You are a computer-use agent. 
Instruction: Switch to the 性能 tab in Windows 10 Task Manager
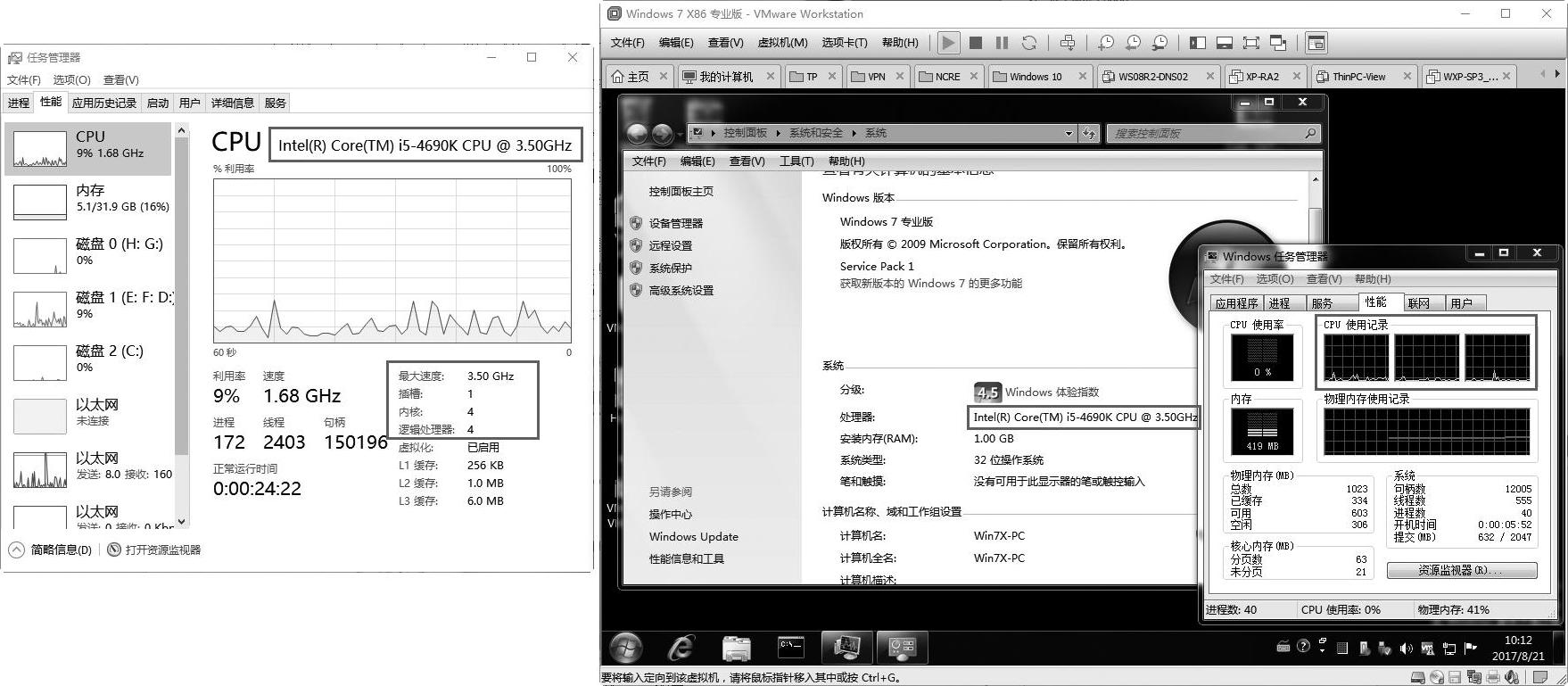pos(51,103)
